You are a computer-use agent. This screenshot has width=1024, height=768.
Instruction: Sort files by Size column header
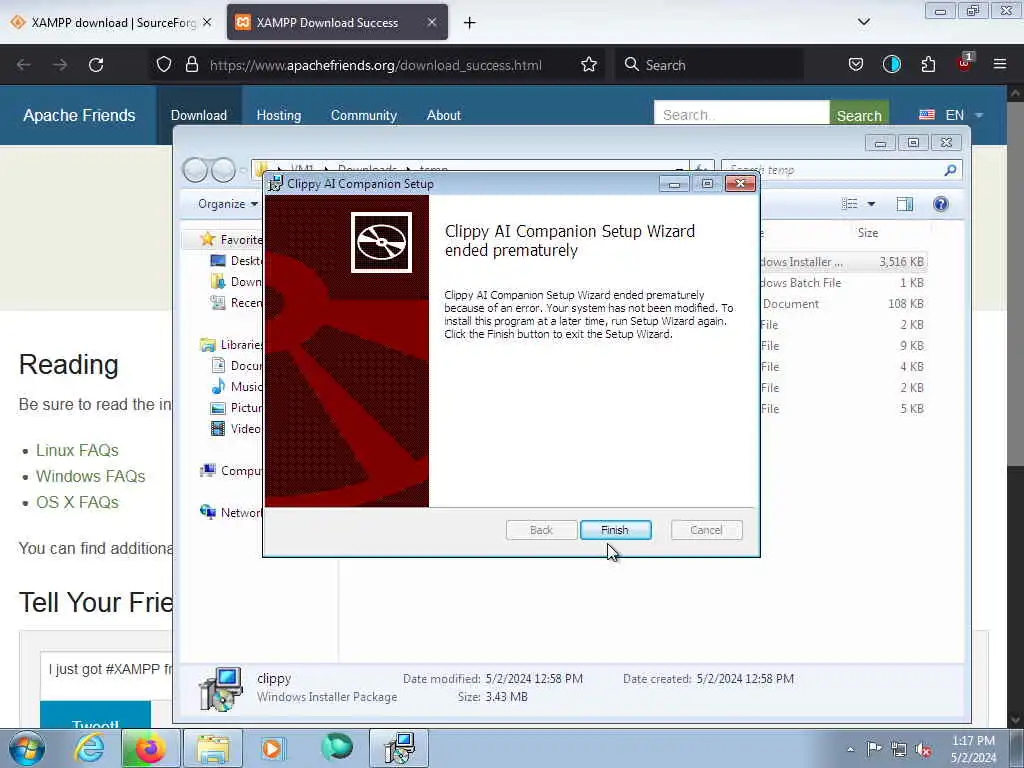click(x=867, y=232)
